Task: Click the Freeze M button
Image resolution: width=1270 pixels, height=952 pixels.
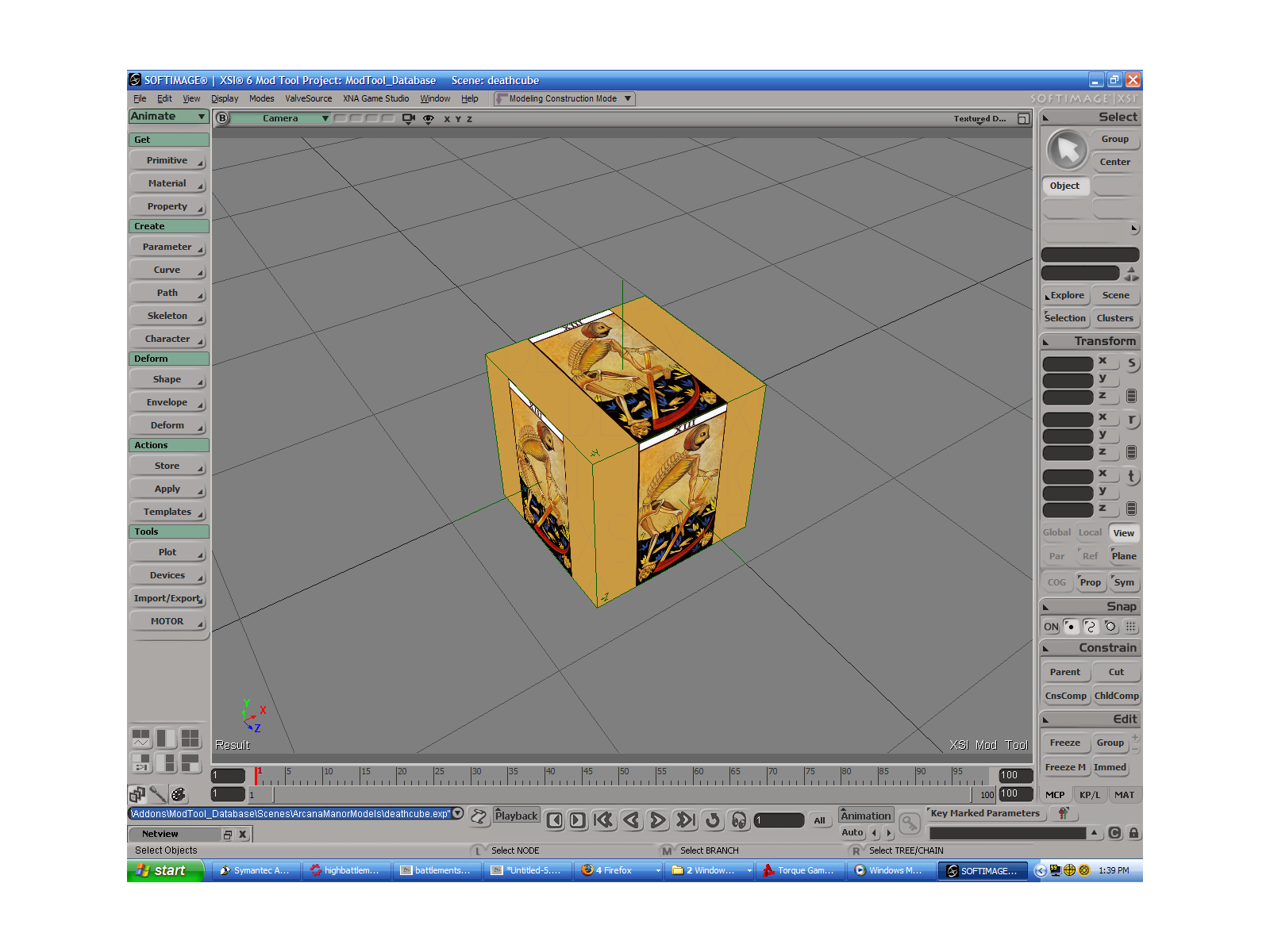Action: tap(1065, 767)
